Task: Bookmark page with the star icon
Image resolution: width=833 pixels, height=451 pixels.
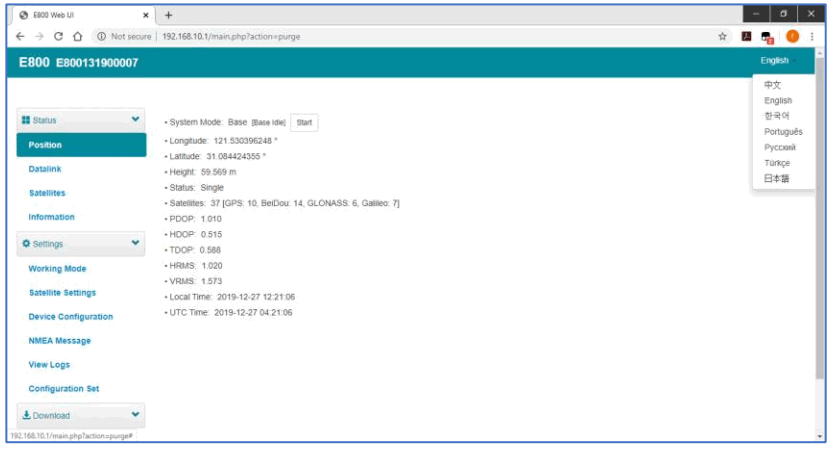Action: [x=722, y=36]
